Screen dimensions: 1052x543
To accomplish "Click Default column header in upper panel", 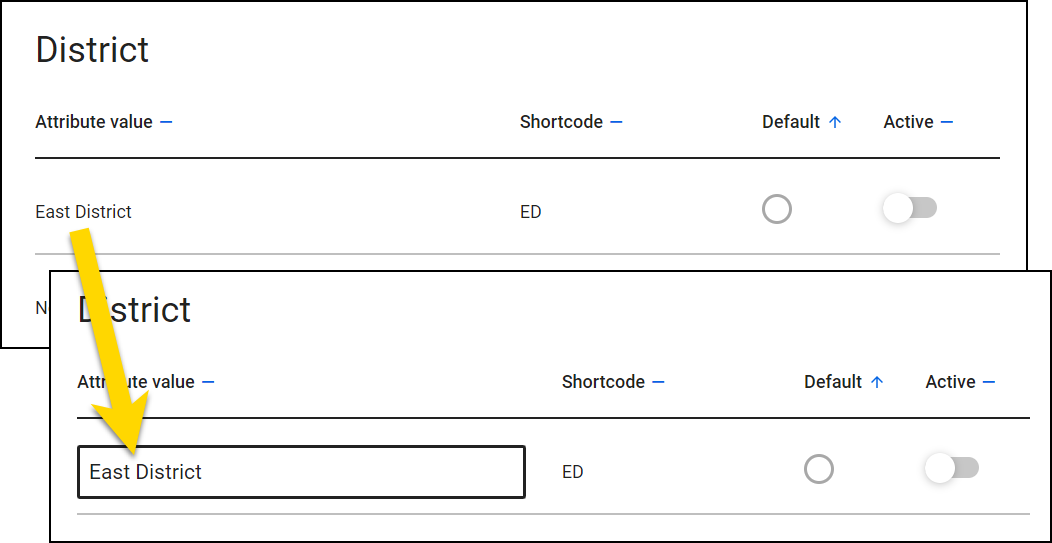I will (x=791, y=122).
